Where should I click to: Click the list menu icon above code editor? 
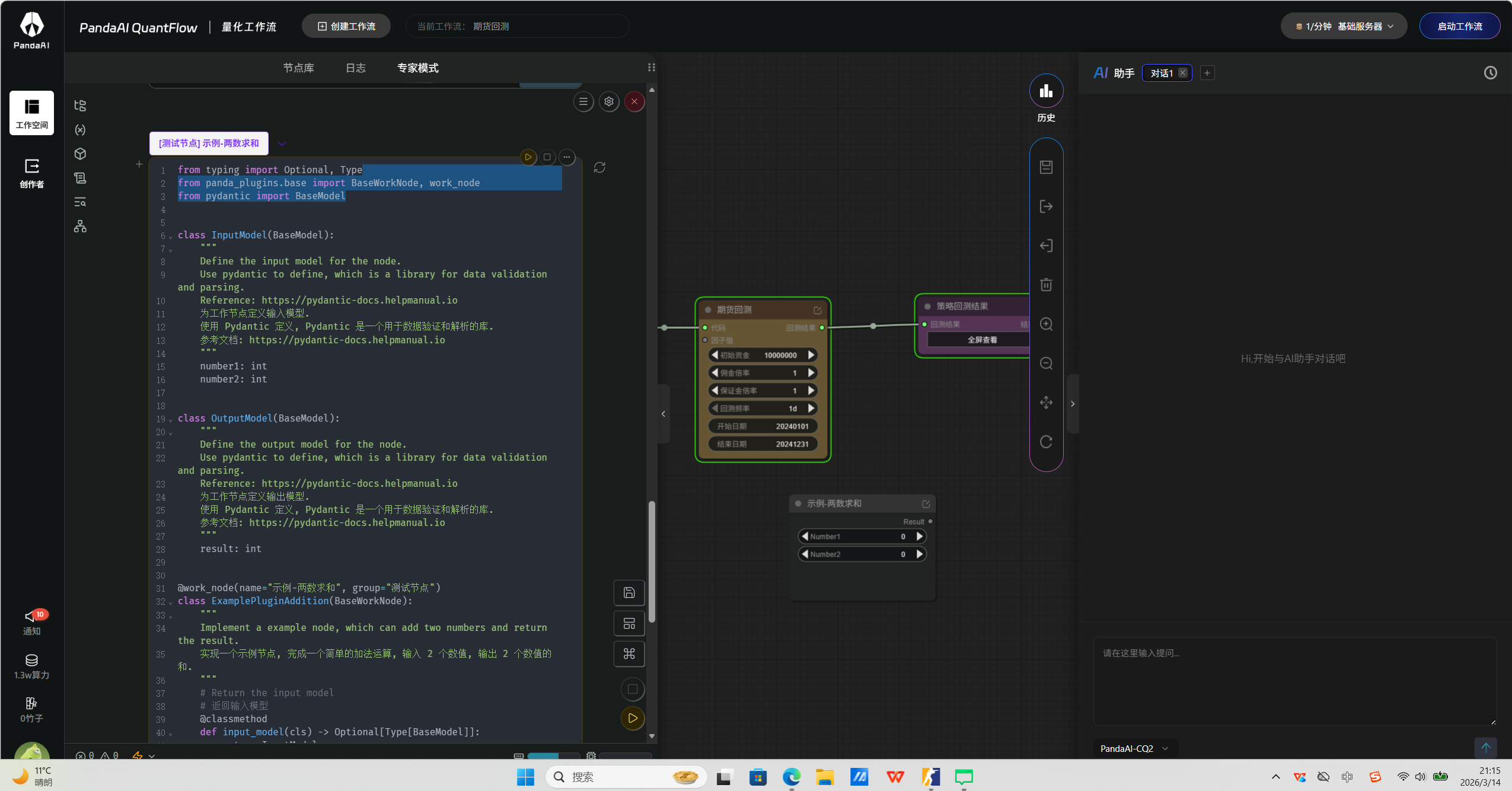pos(583,101)
